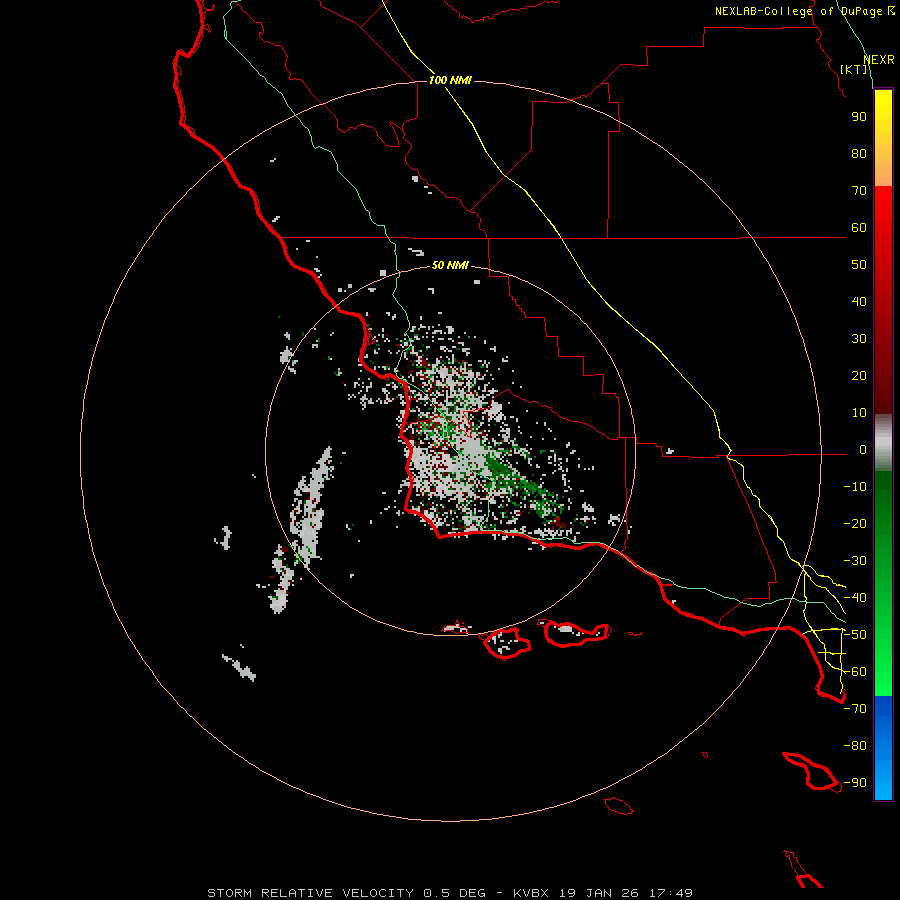
Task: Click the positive 20 scale value
Action: tap(859, 376)
